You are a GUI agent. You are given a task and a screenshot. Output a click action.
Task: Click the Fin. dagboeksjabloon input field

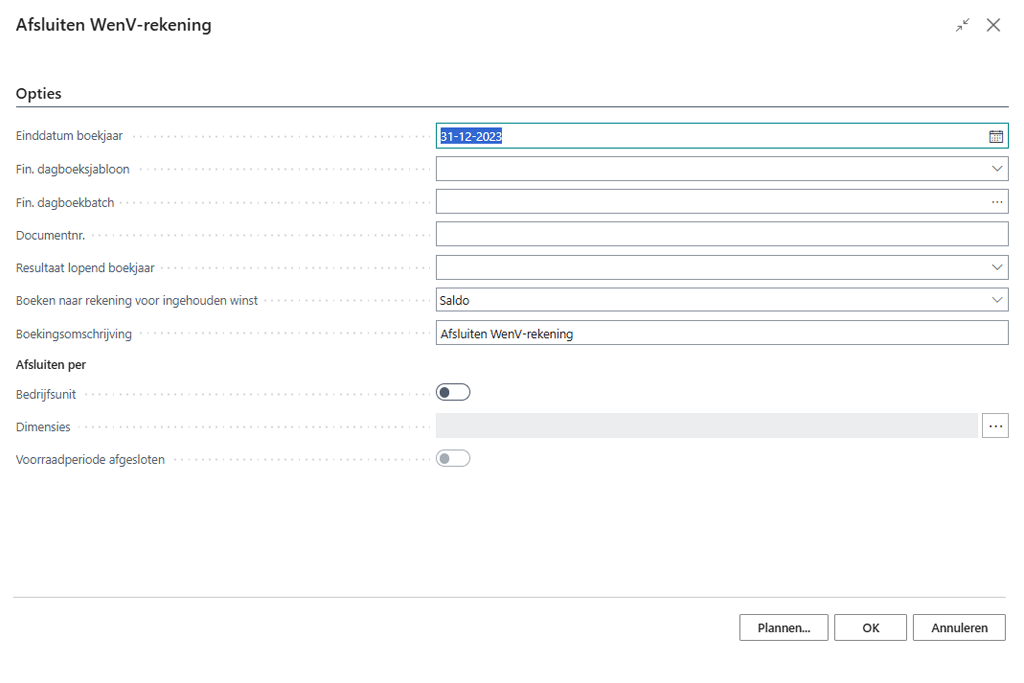[722, 169]
